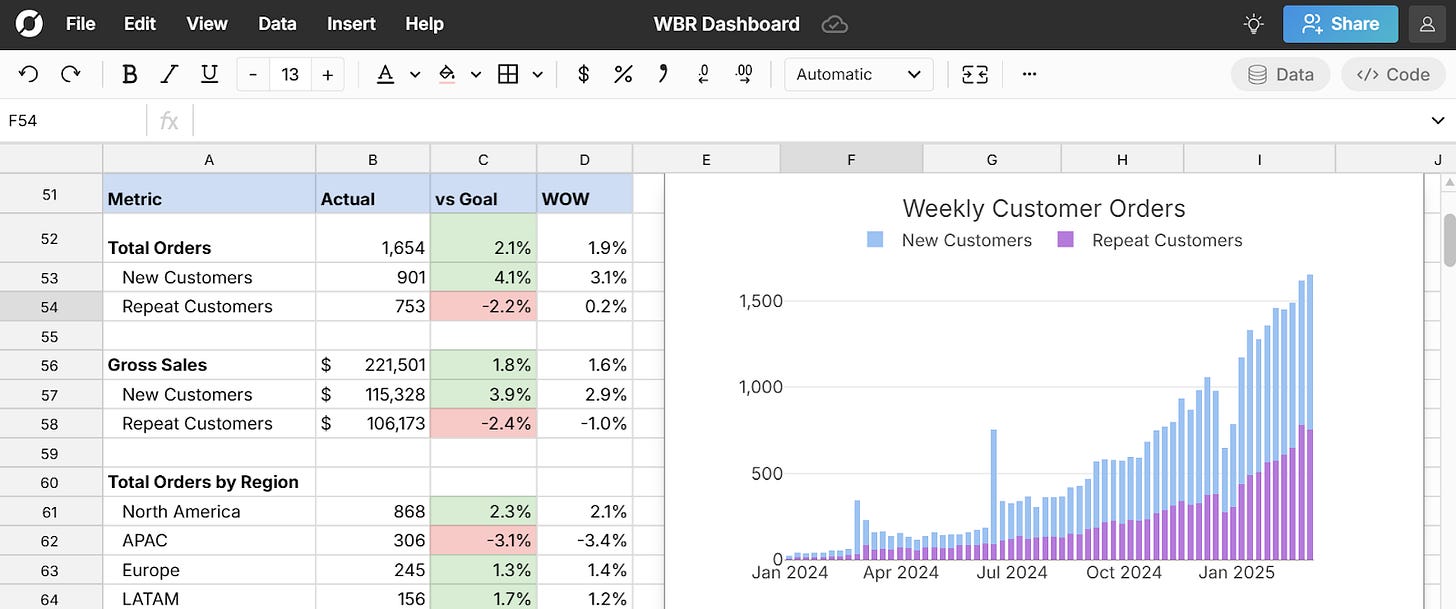This screenshot has height=609, width=1456.
Task: Edit the font size field showing 13
Action: coord(290,75)
